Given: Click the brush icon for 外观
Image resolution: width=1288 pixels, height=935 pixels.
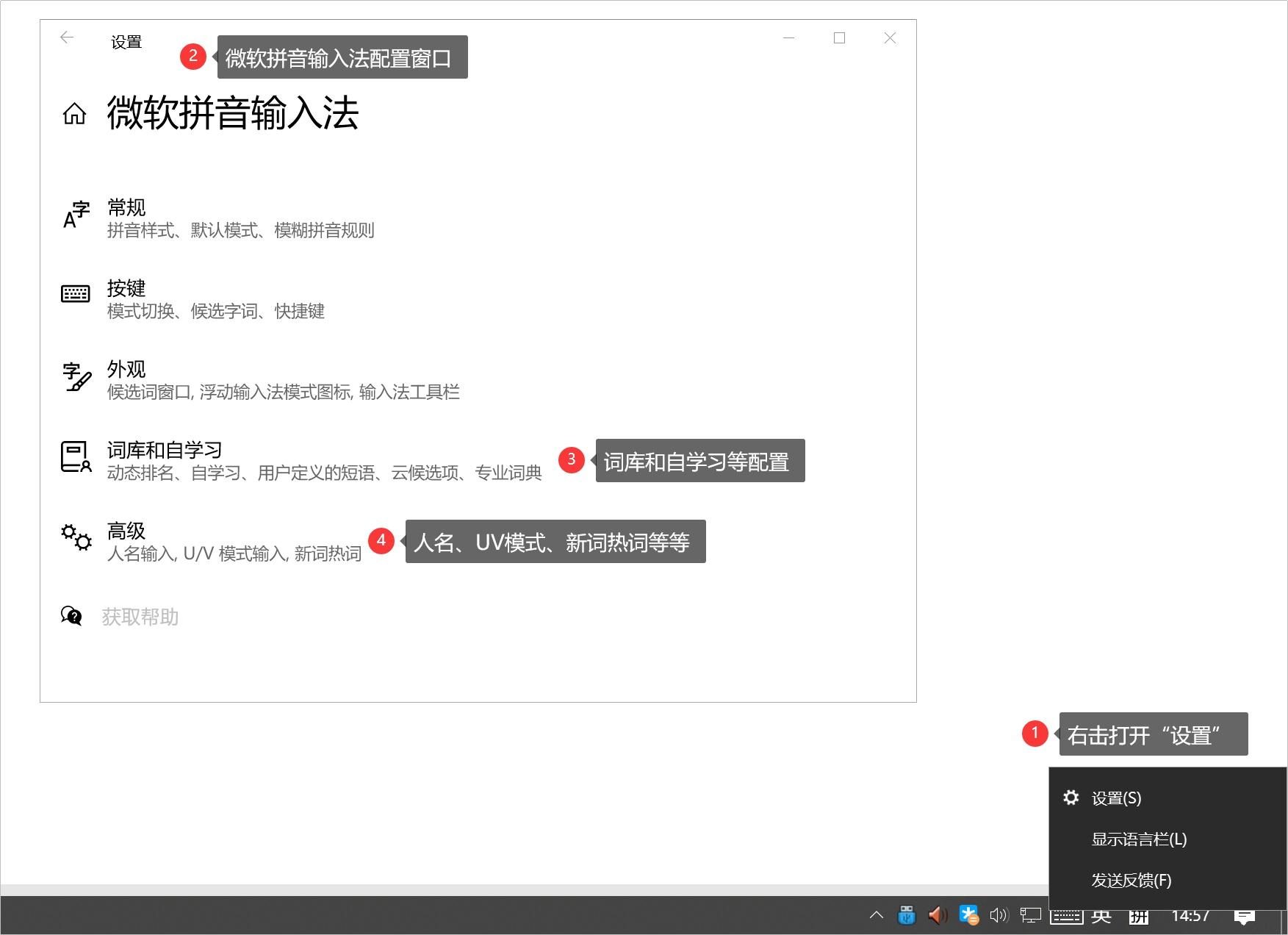Looking at the screenshot, I should (x=76, y=376).
